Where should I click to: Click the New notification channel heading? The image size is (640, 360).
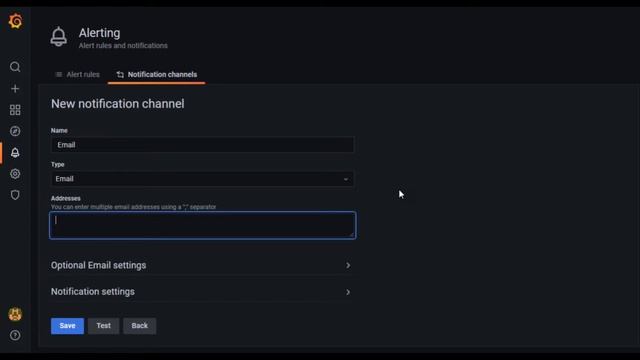tap(118, 104)
